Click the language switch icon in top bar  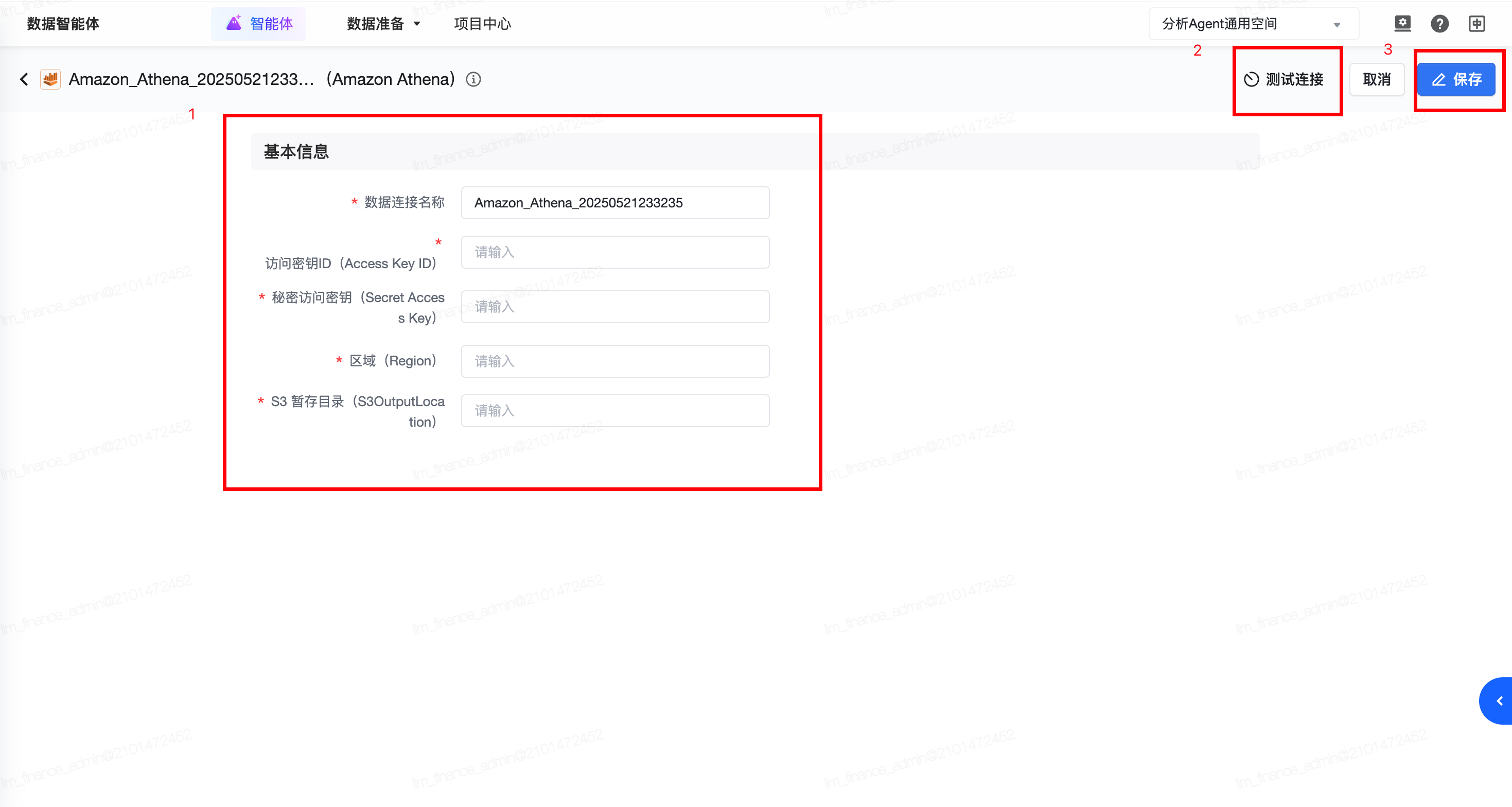point(1477,24)
